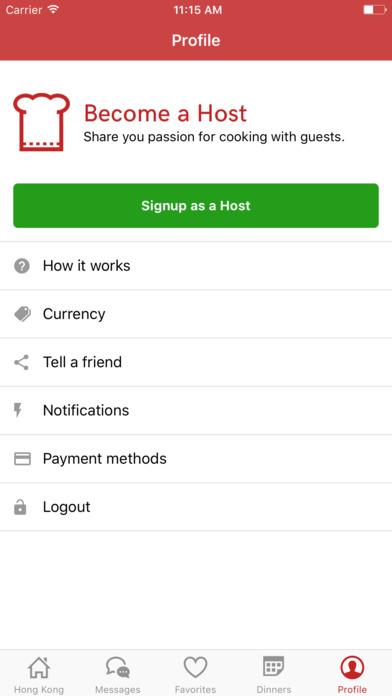Open Notifications settings
The height and width of the screenshot is (696, 392).
(x=196, y=410)
